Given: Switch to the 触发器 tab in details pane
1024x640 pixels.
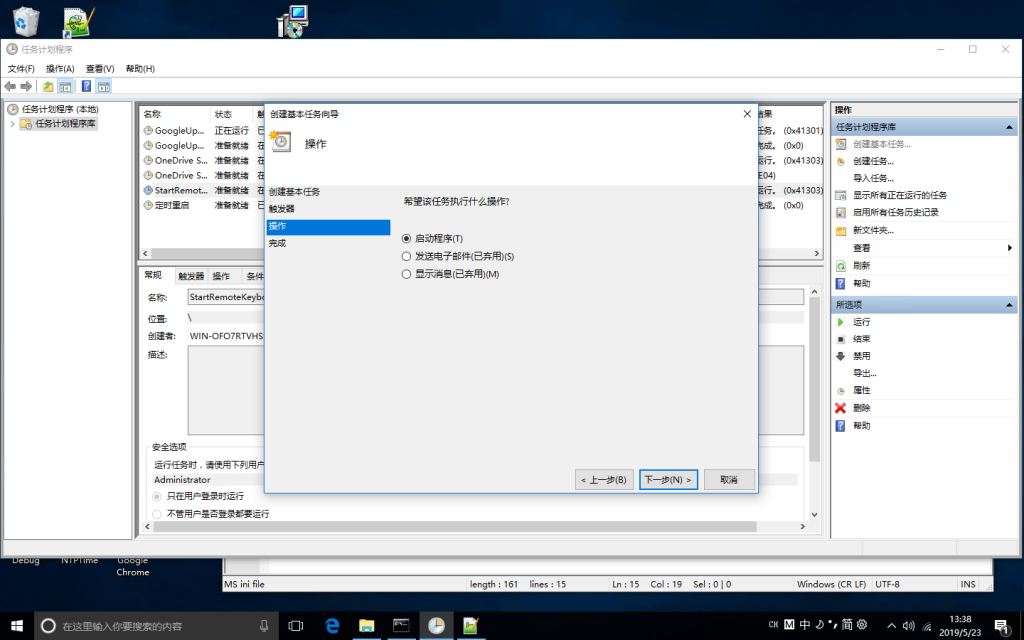Looking at the screenshot, I should pyautogui.click(x=190, y=276).
